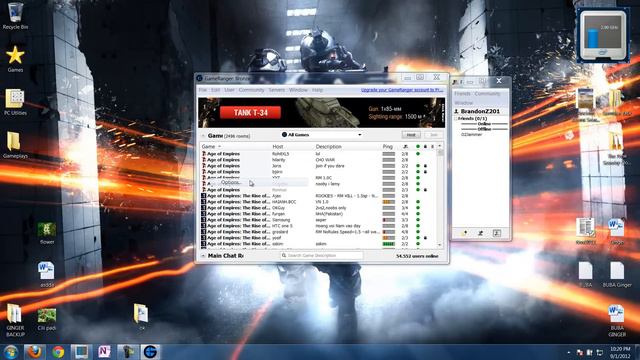Click the Search Game Description field

[x=322, y=256]
